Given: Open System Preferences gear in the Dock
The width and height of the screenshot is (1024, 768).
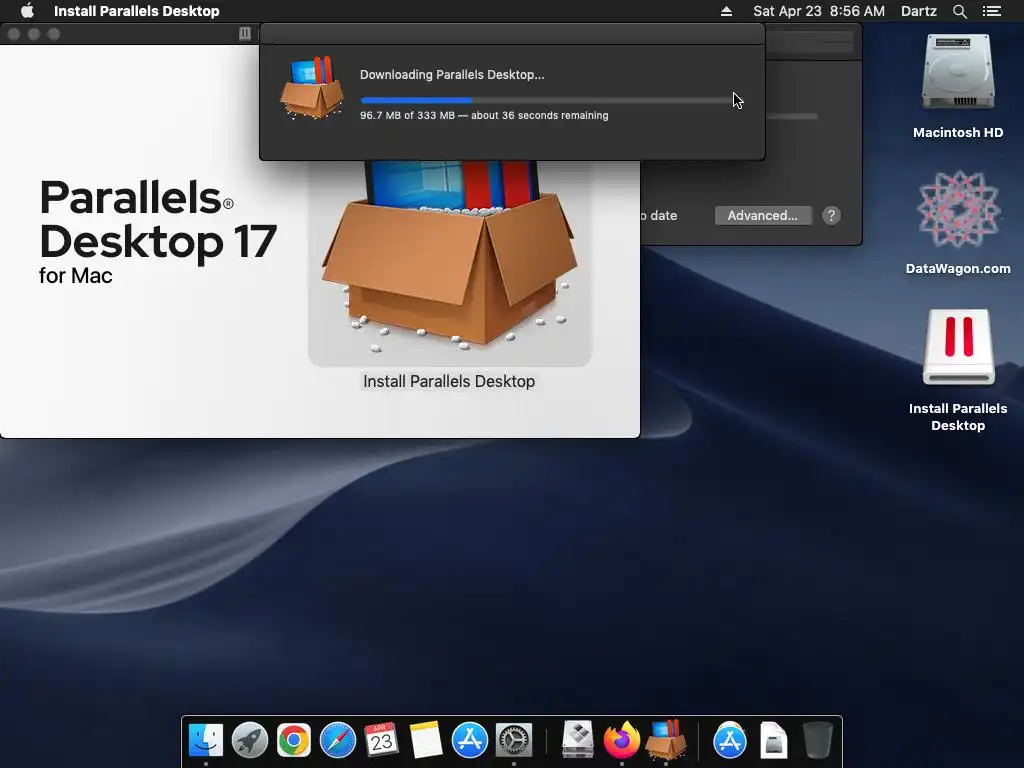Looking at the screenshot, I should pyautogui.click(x=514, y=740).
